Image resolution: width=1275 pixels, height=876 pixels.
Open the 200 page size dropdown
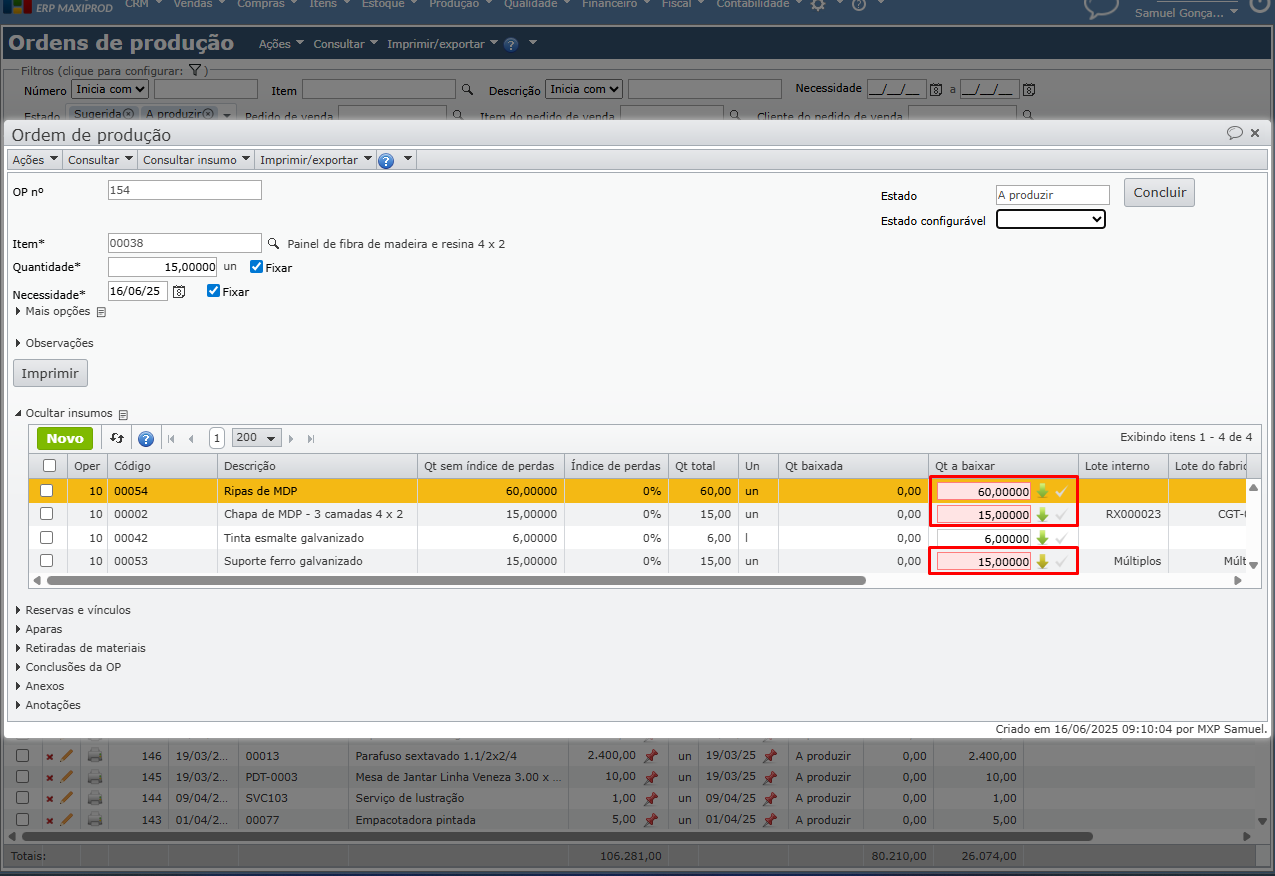[x=256, y=438]
